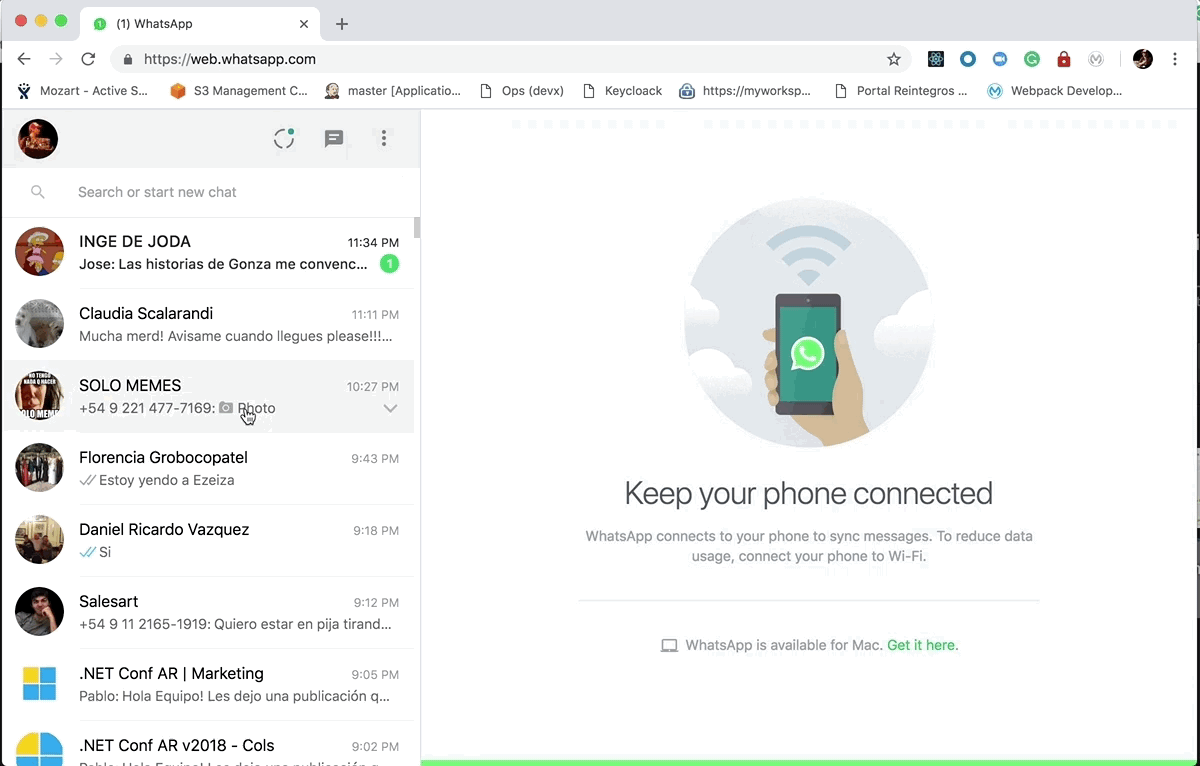Open Portal Reintegros bookmark

[x=900, y=90]
